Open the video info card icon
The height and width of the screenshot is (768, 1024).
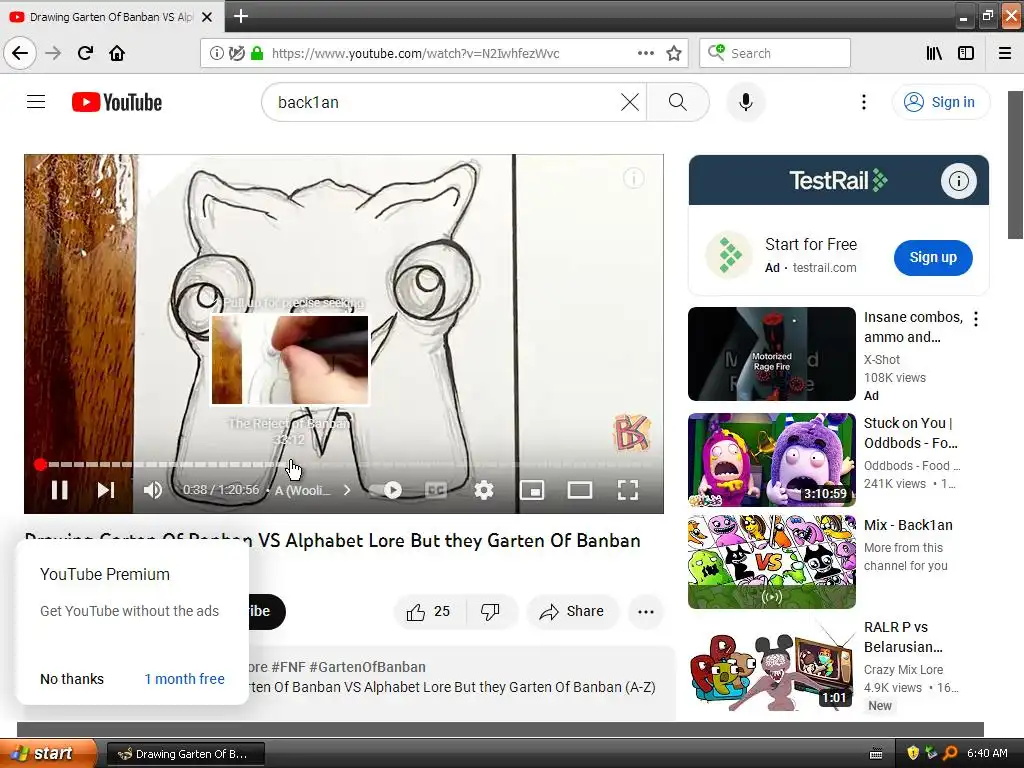point(633,178)
